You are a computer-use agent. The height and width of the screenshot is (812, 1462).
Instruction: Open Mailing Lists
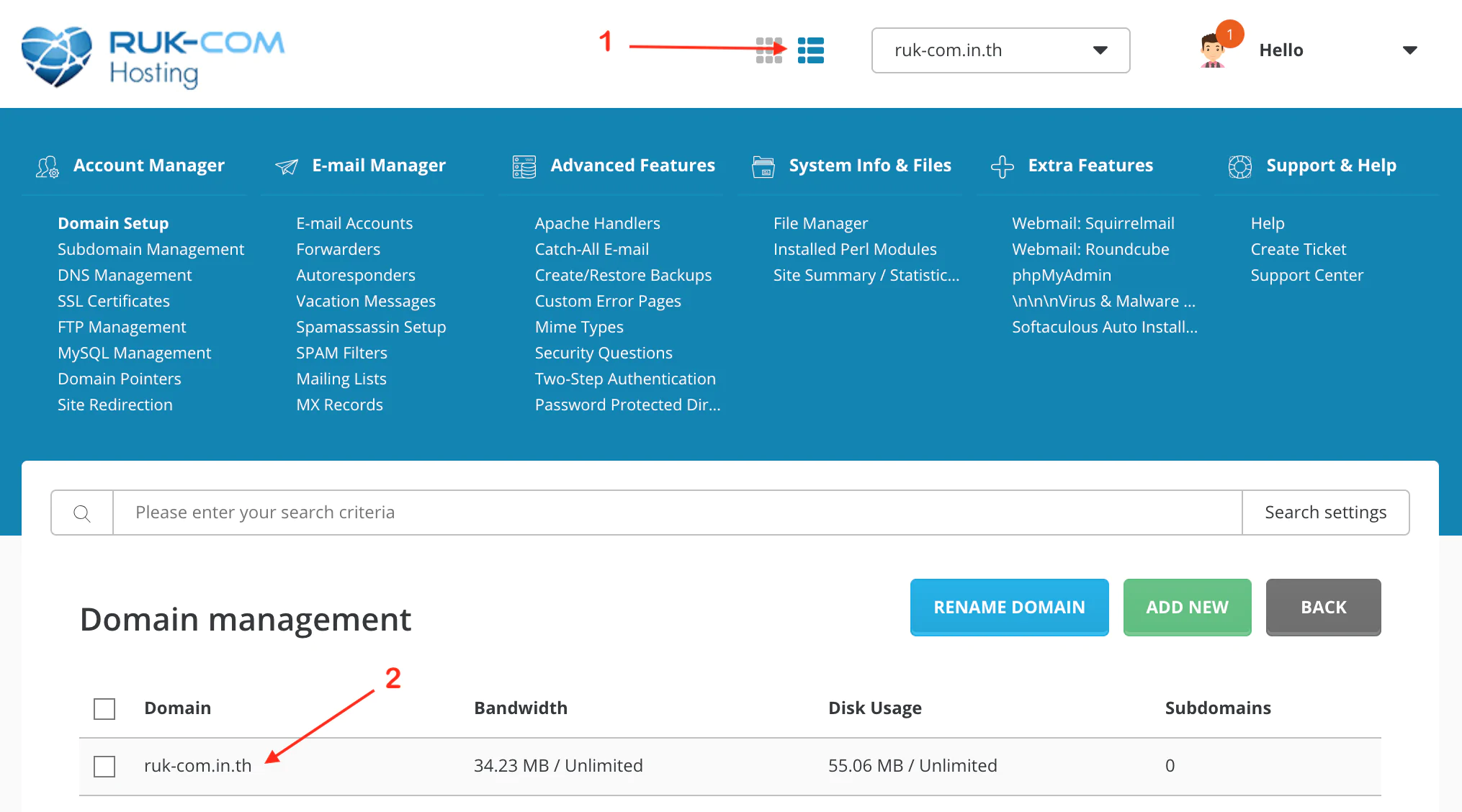point(341,379)
